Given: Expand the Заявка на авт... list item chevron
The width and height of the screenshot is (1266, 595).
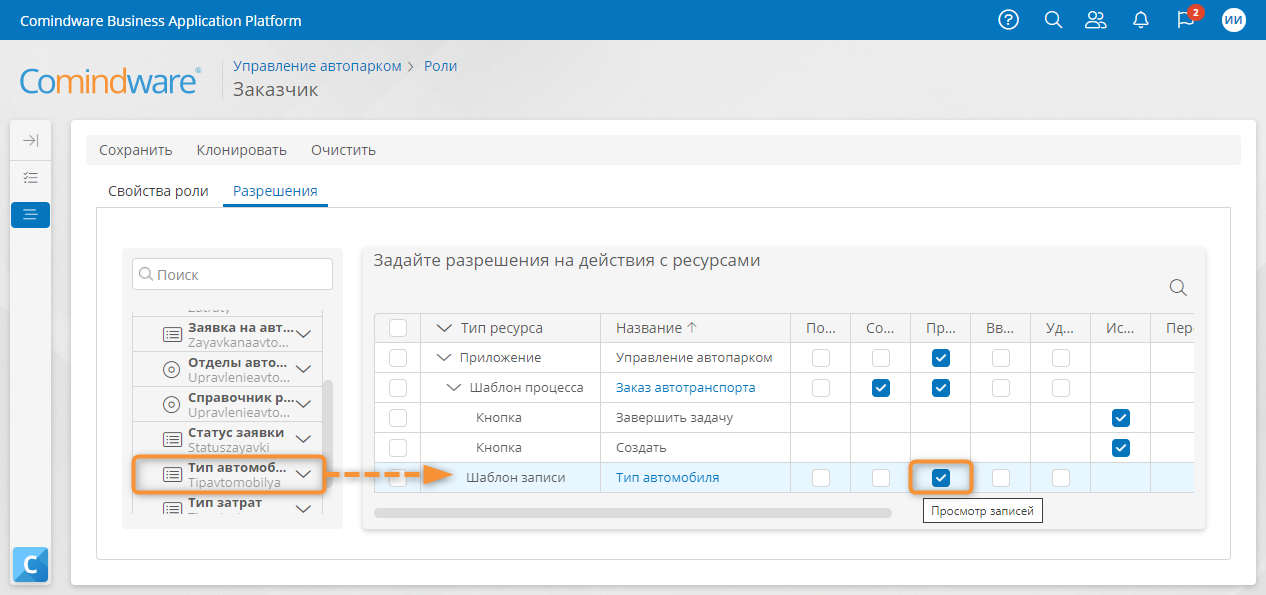Looking at the screenshot, I should point(305,334).
